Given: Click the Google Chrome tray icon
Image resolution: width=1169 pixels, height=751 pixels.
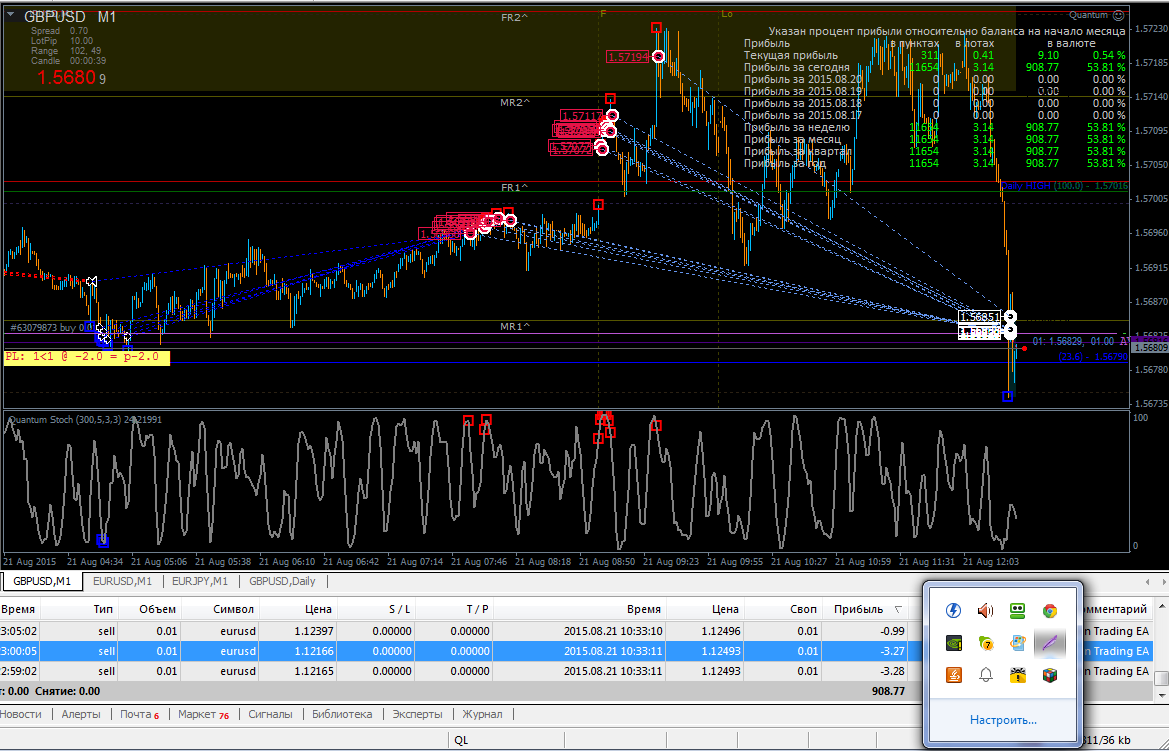Looking at the screenshot, I should pyautogui.click(x=1050, y=611).
